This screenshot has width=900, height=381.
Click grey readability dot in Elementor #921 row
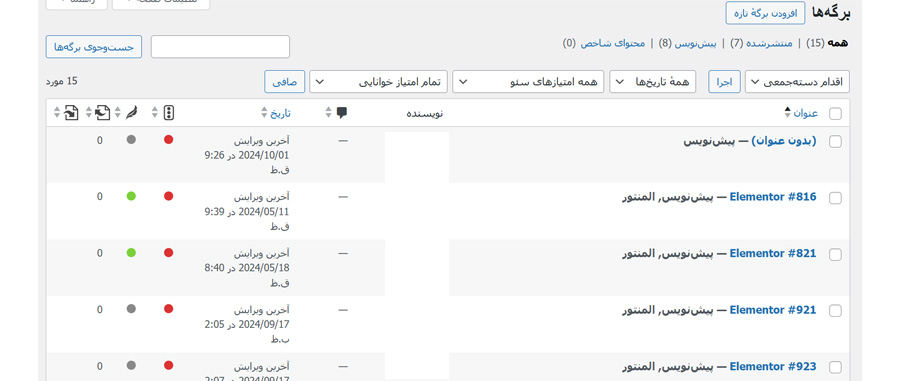[131, 309]
